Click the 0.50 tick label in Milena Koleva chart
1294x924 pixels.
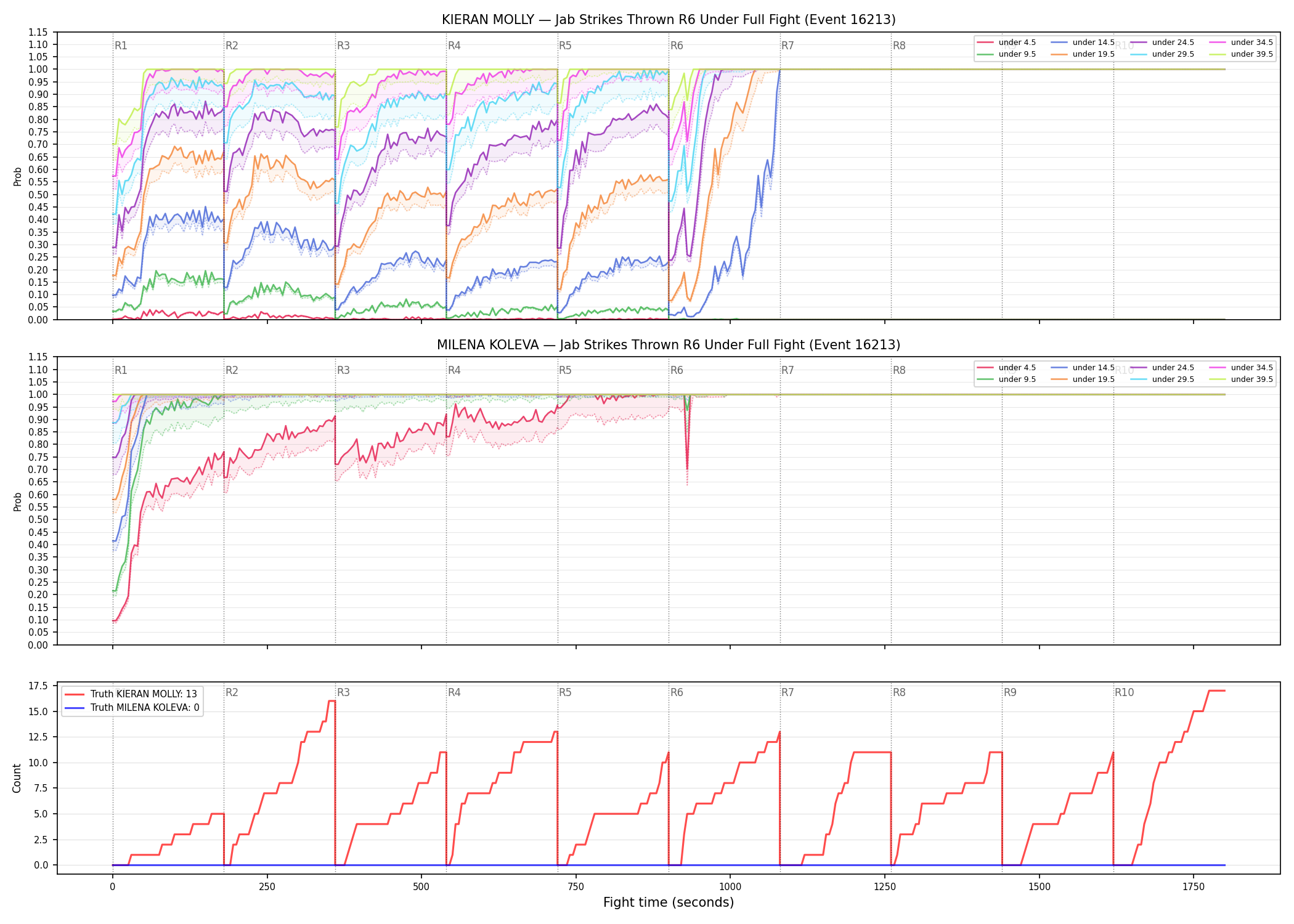pos(38,520)
